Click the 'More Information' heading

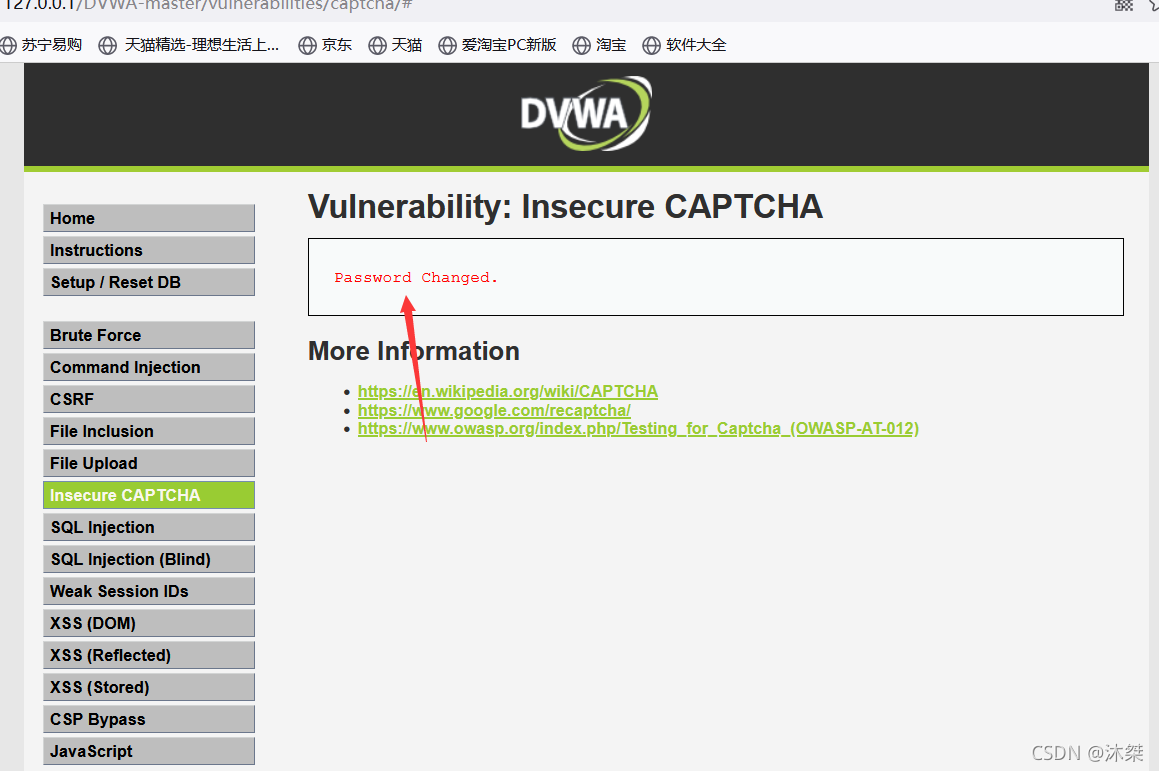pos(413,351)
